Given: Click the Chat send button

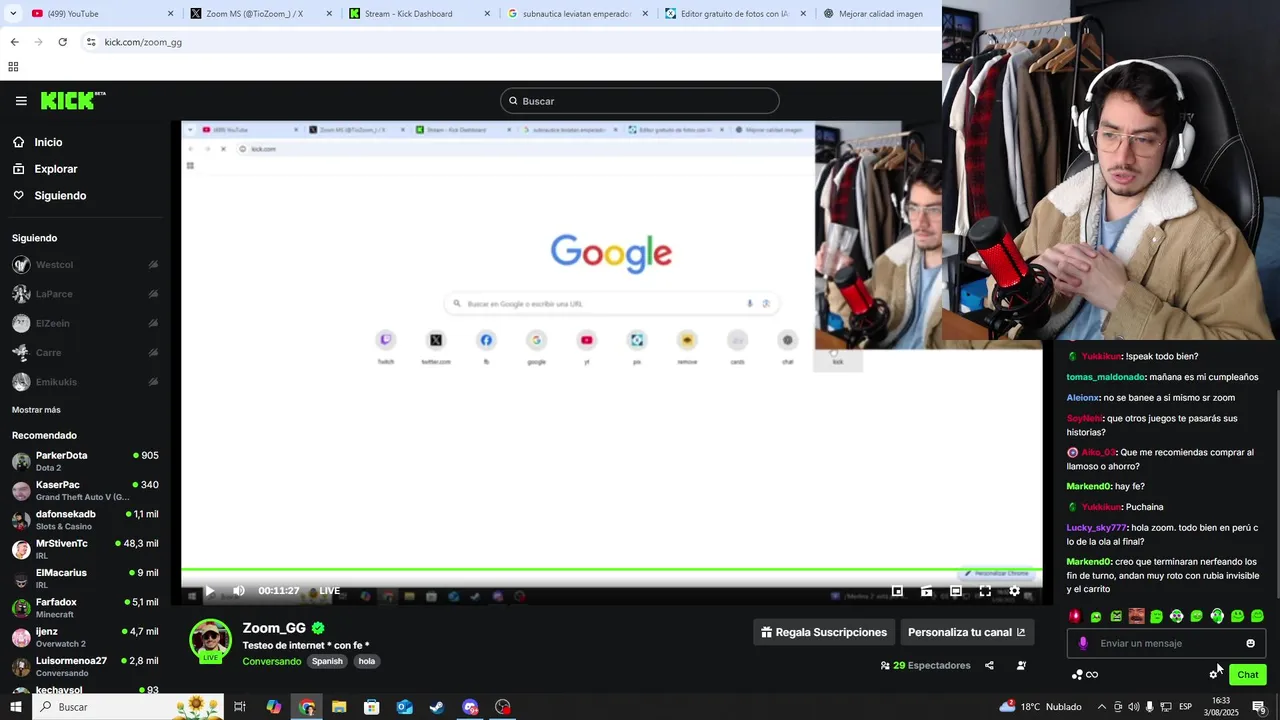Looking at the screenshot, I should (1247, 674).
